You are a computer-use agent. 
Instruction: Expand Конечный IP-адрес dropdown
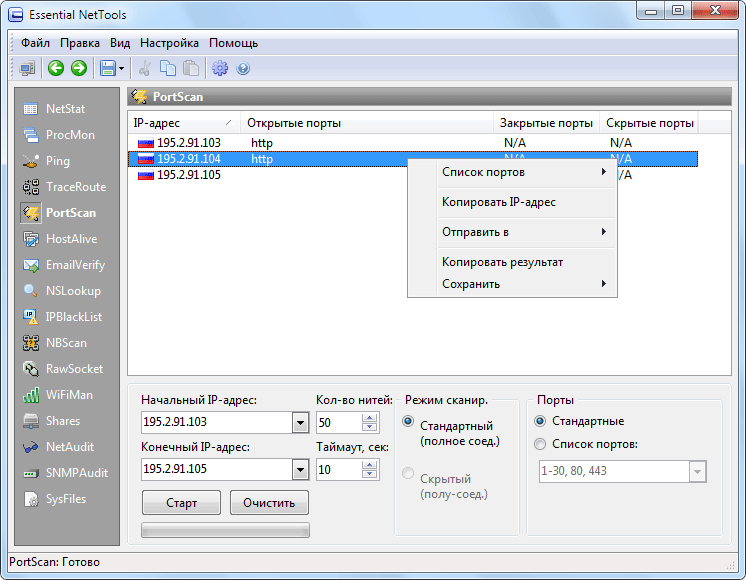coord(300,470)
